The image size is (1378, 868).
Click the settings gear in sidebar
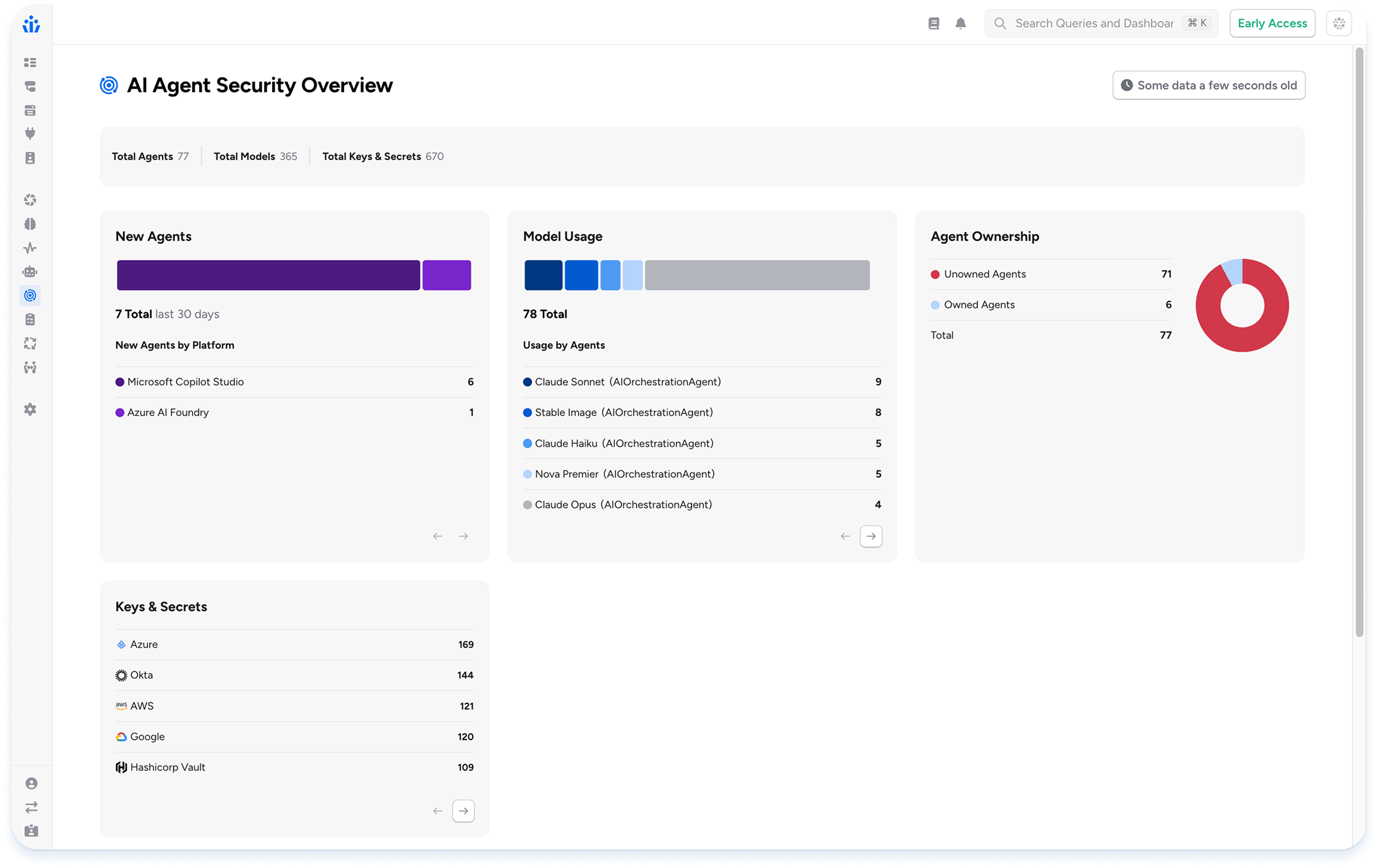coord(30,409)
